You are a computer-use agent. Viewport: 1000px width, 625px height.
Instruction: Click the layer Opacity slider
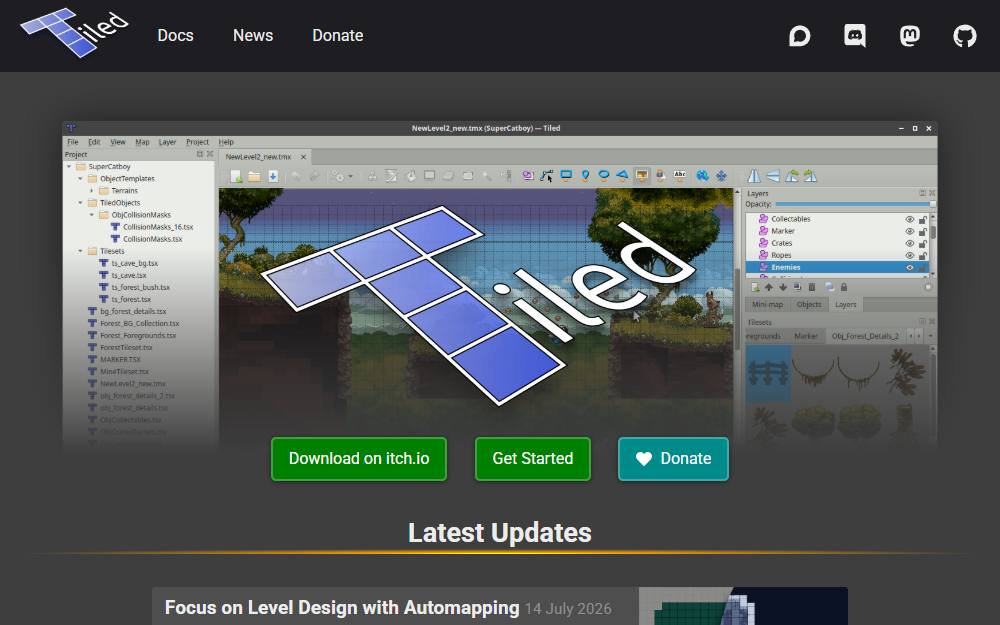click(855, 204)
